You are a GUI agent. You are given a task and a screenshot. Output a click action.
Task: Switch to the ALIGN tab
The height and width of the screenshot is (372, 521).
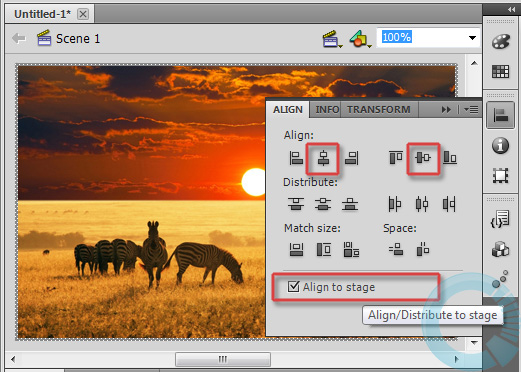pyautogui.click(x=288, y=110)
